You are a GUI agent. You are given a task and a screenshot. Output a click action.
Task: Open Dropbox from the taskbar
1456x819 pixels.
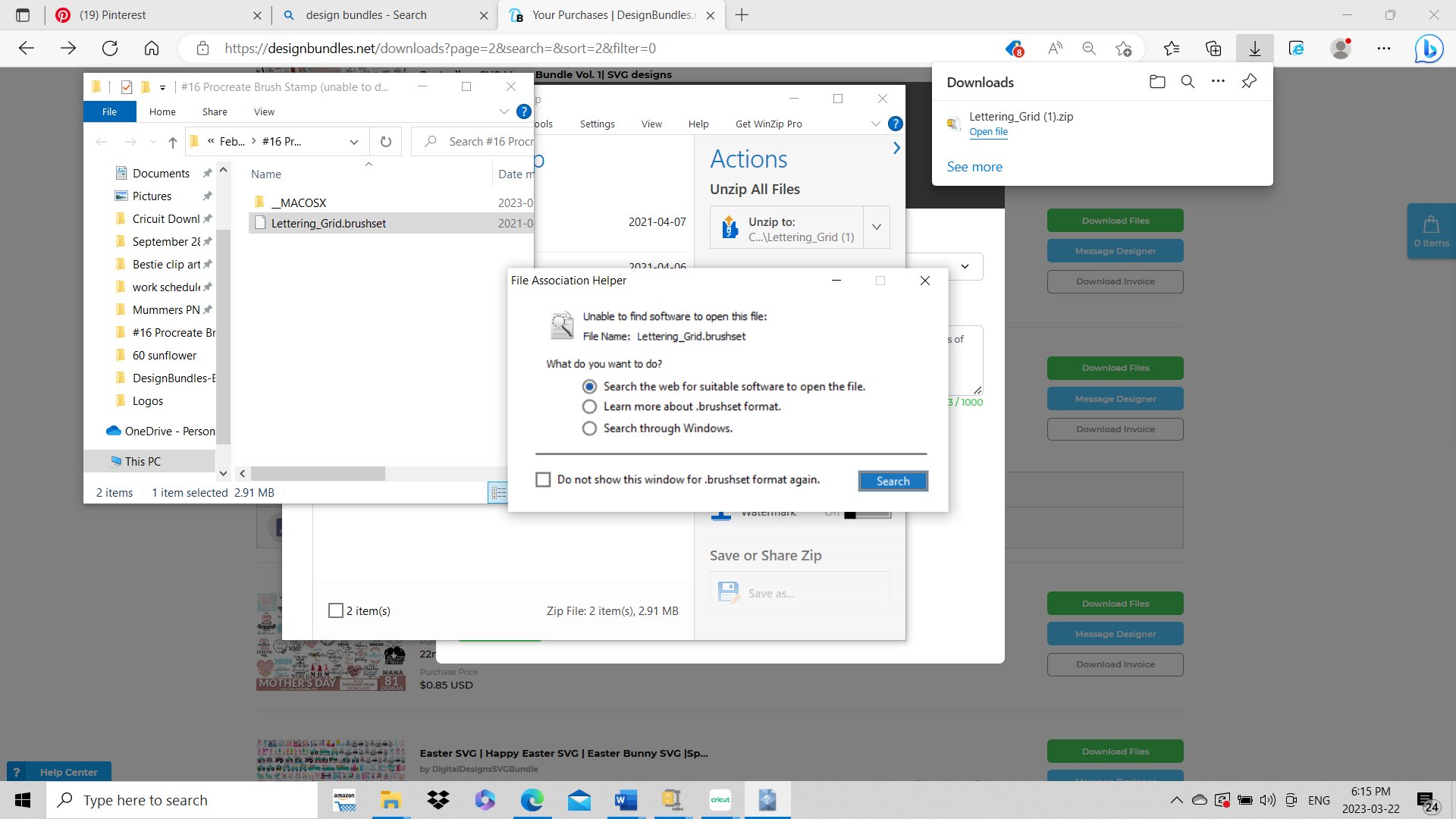(438, 800)
